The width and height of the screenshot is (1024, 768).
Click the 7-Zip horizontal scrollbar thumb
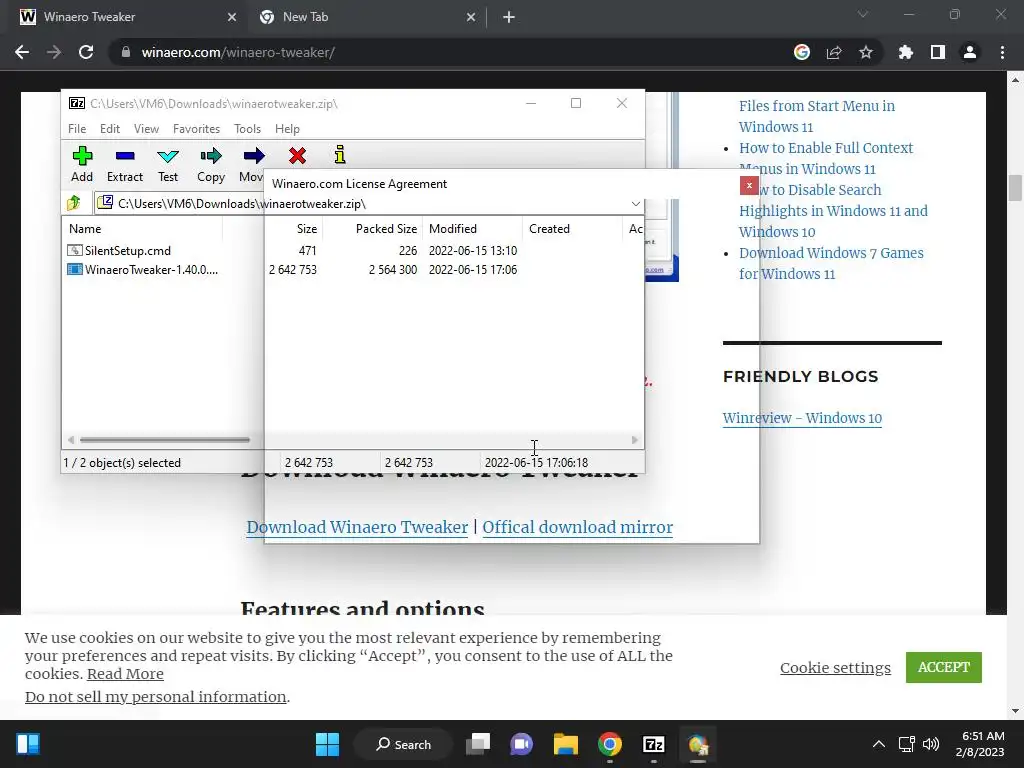pos(165,440)
